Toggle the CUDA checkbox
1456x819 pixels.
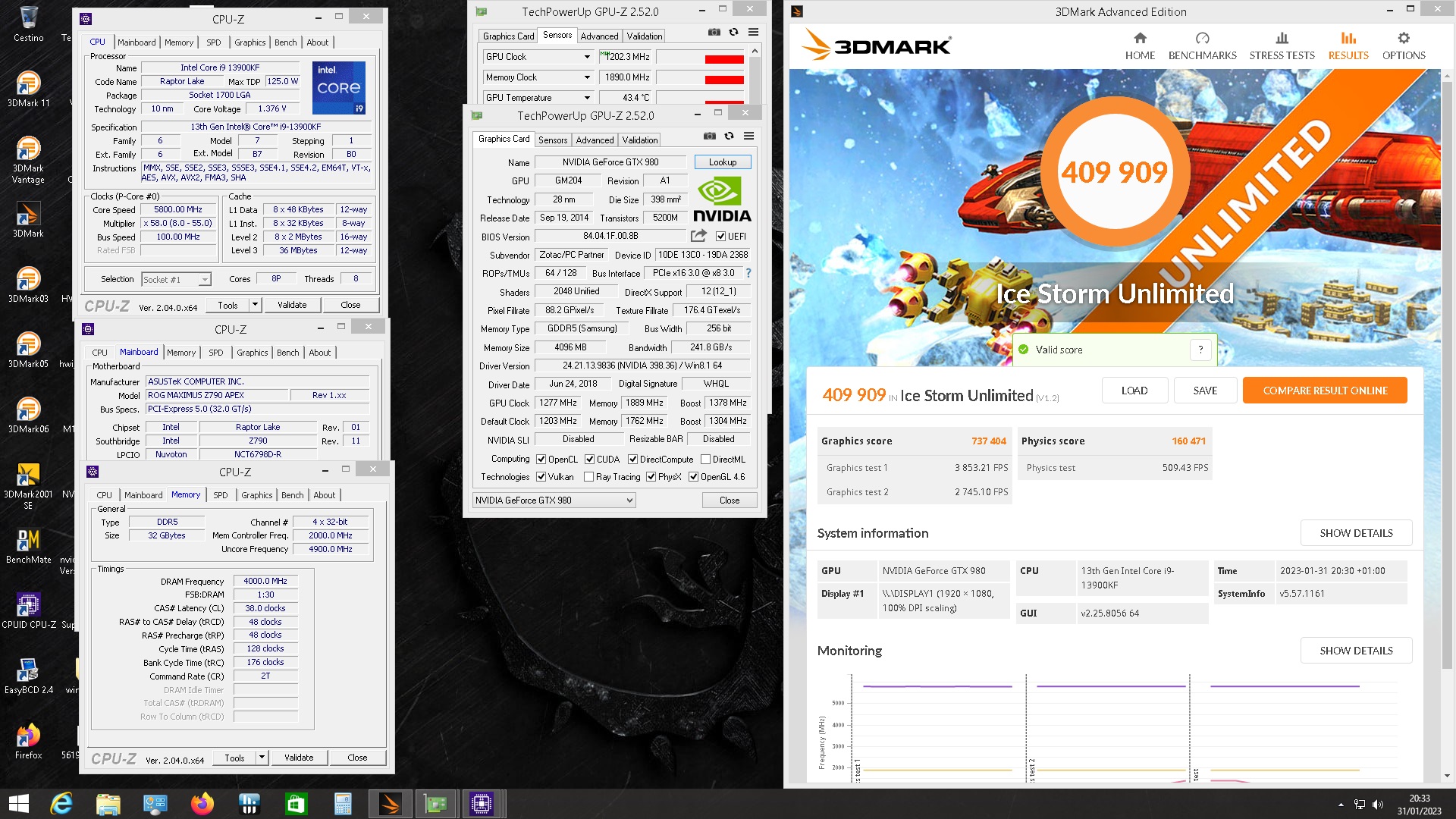[x=589, y=459]
